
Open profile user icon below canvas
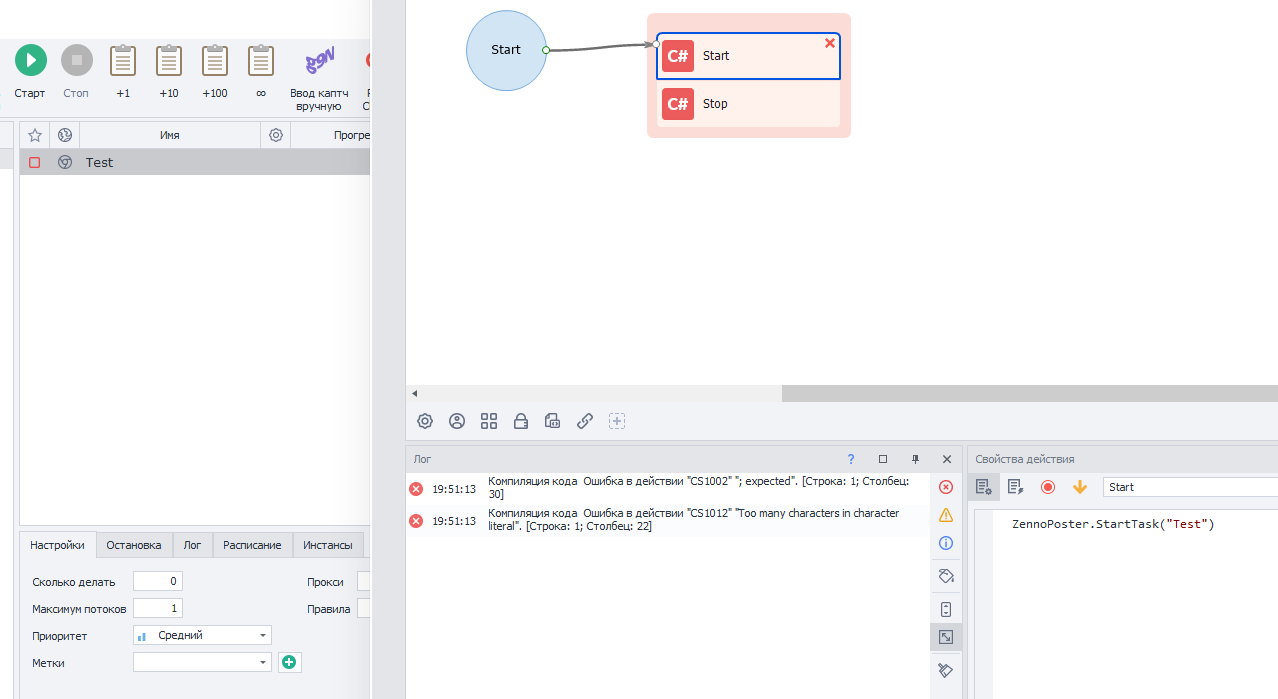pos(457,421)
